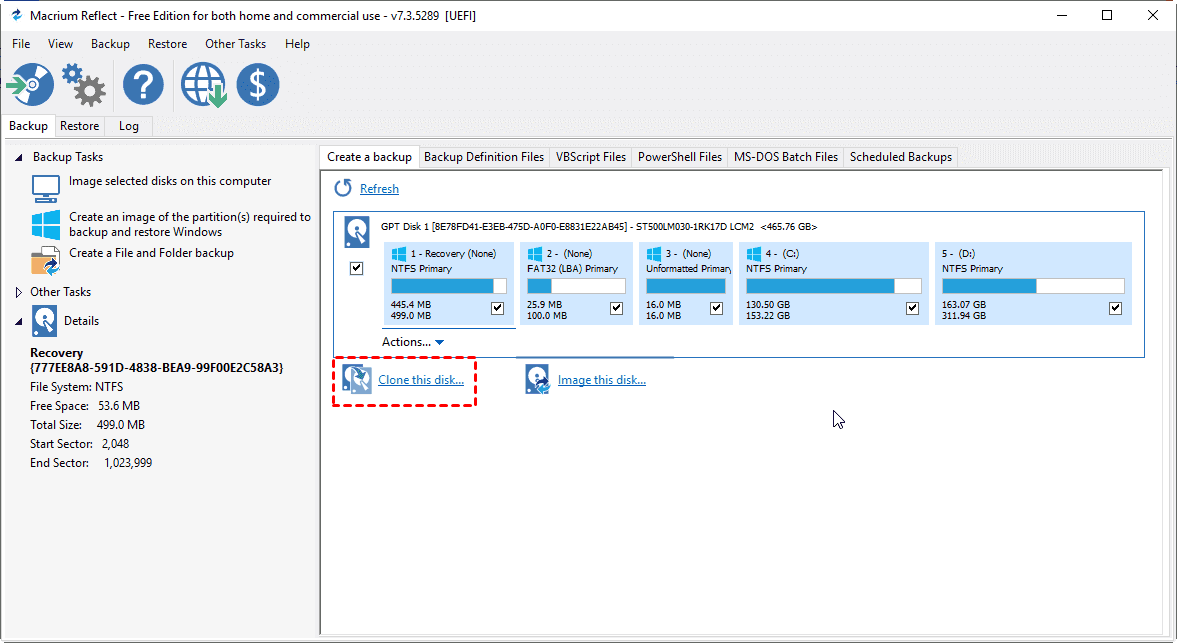Image resolution: width=1177 pixels, height=643 pixels.
Task: Click the Image this disk link
Action: click(x=601, y=380)
